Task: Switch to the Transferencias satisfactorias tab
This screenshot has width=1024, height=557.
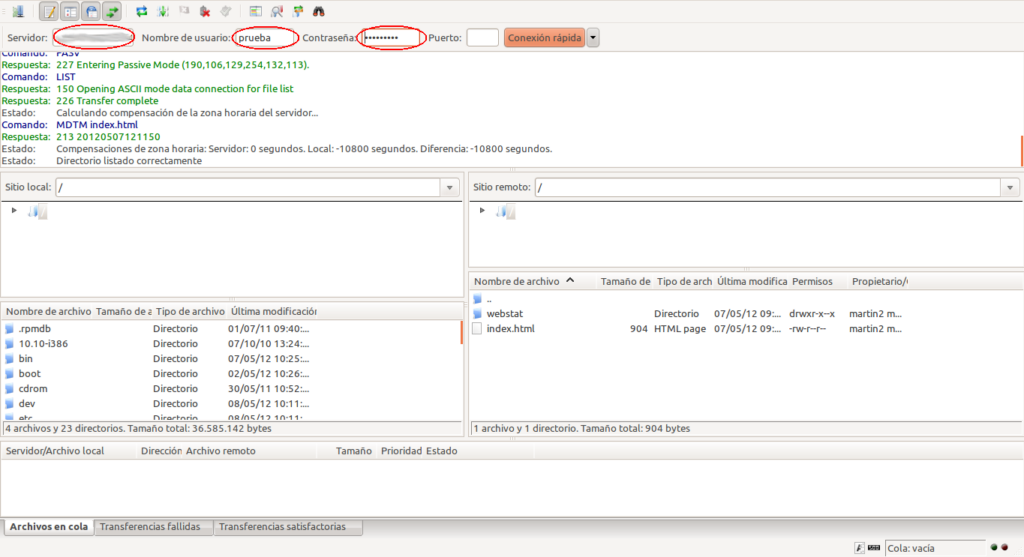Action: click(282, 527)
